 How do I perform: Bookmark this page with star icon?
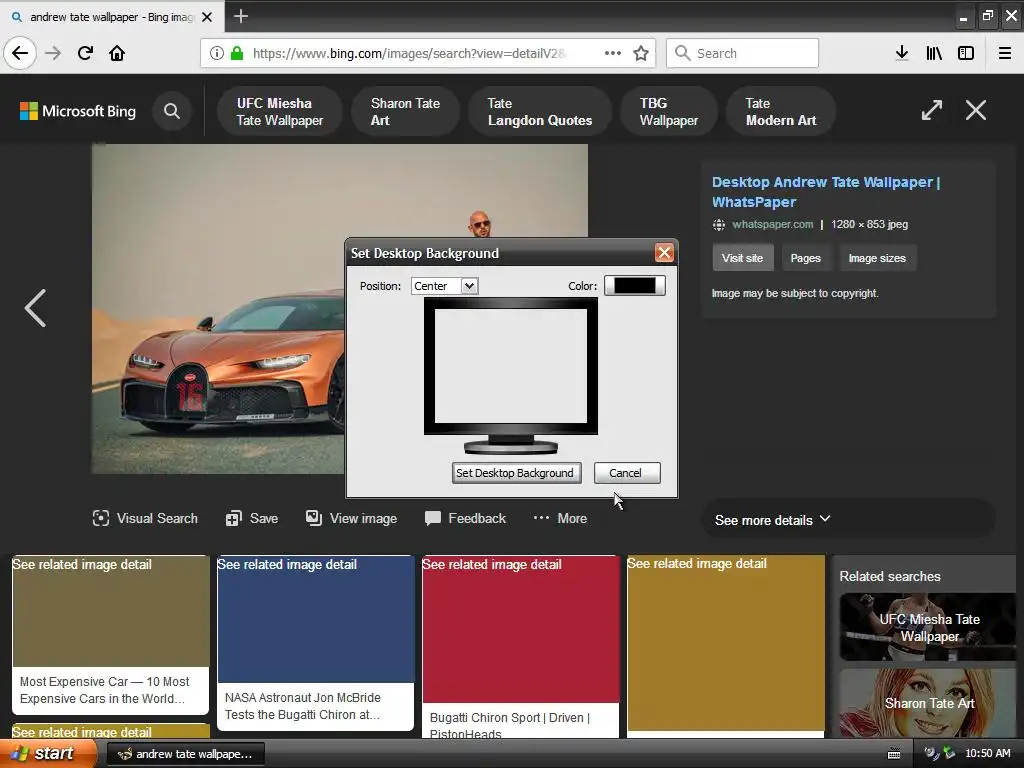coord(641,53)
